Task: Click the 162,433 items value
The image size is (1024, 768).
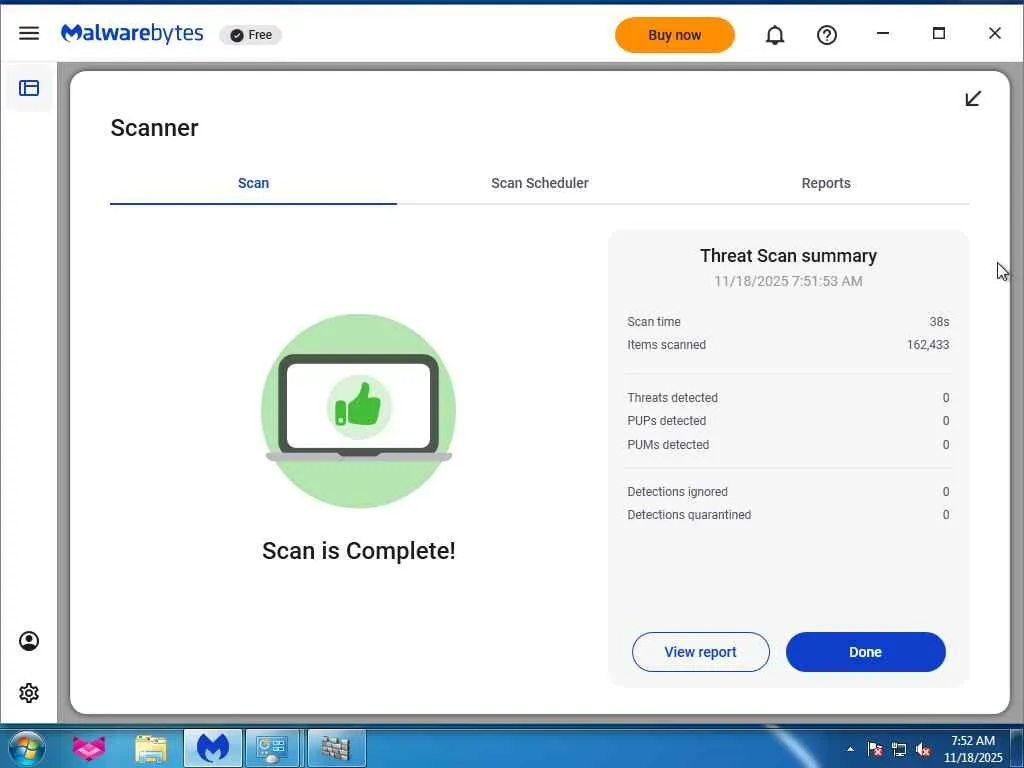Action: pos(928,345)
